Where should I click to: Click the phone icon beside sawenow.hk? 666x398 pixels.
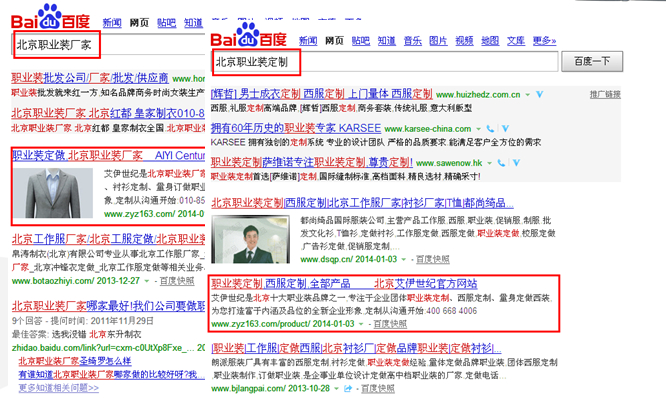(501, 163)
